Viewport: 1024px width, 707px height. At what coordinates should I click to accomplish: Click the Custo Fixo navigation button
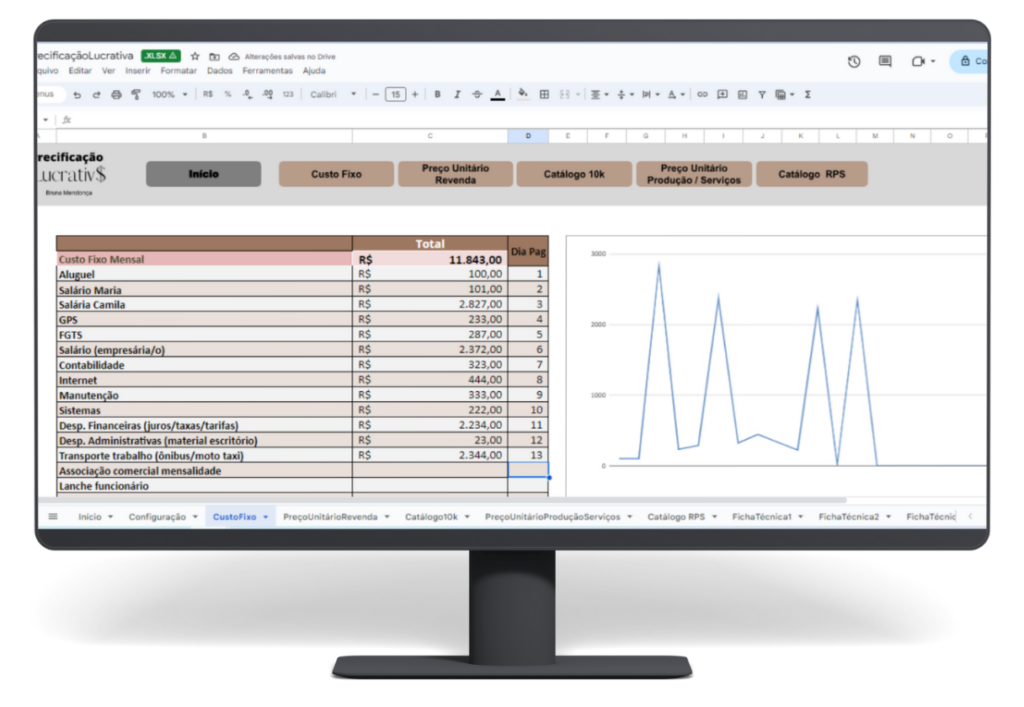(336, 174)
